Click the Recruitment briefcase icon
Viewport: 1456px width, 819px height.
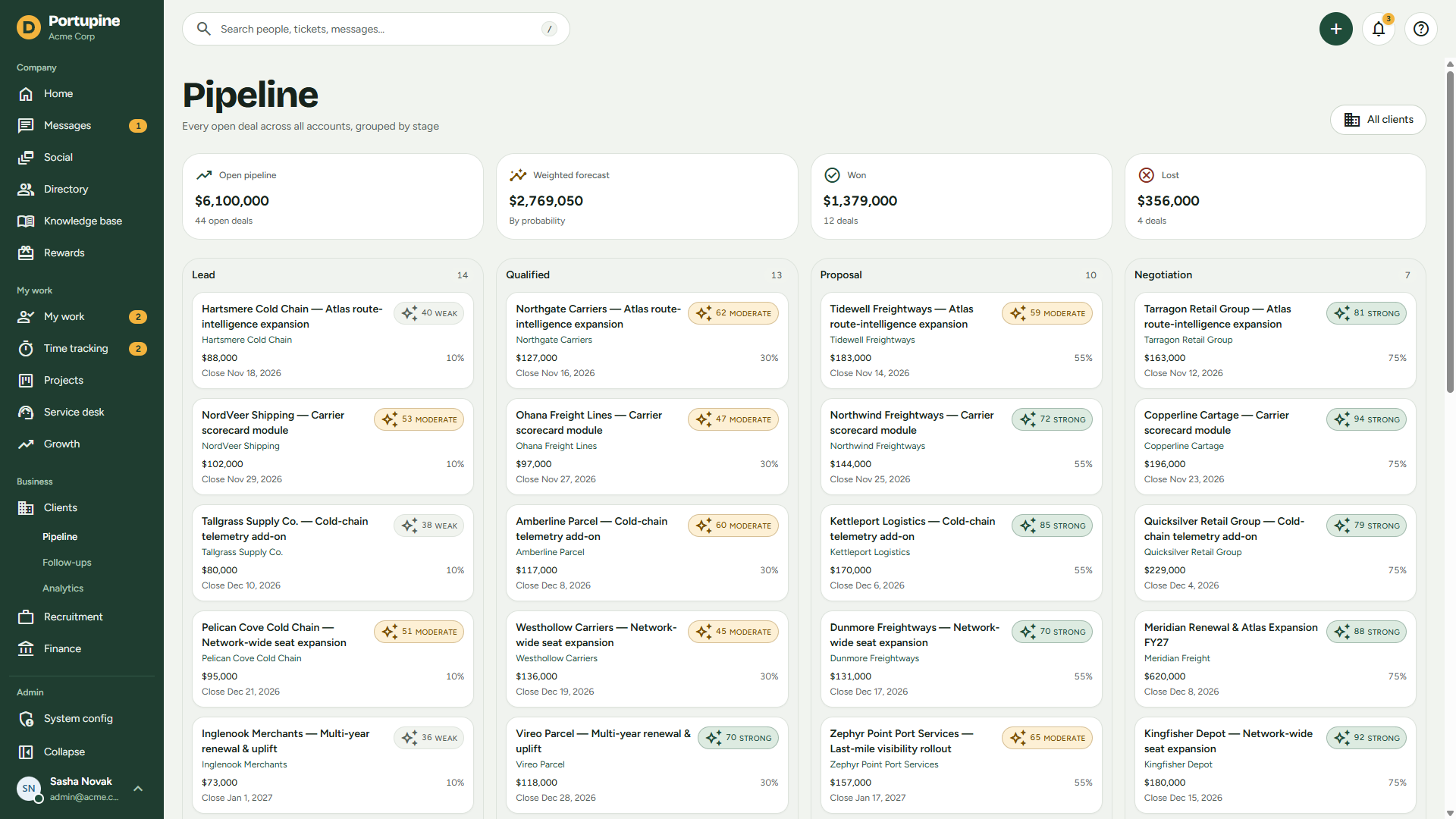tap(26, 617)
